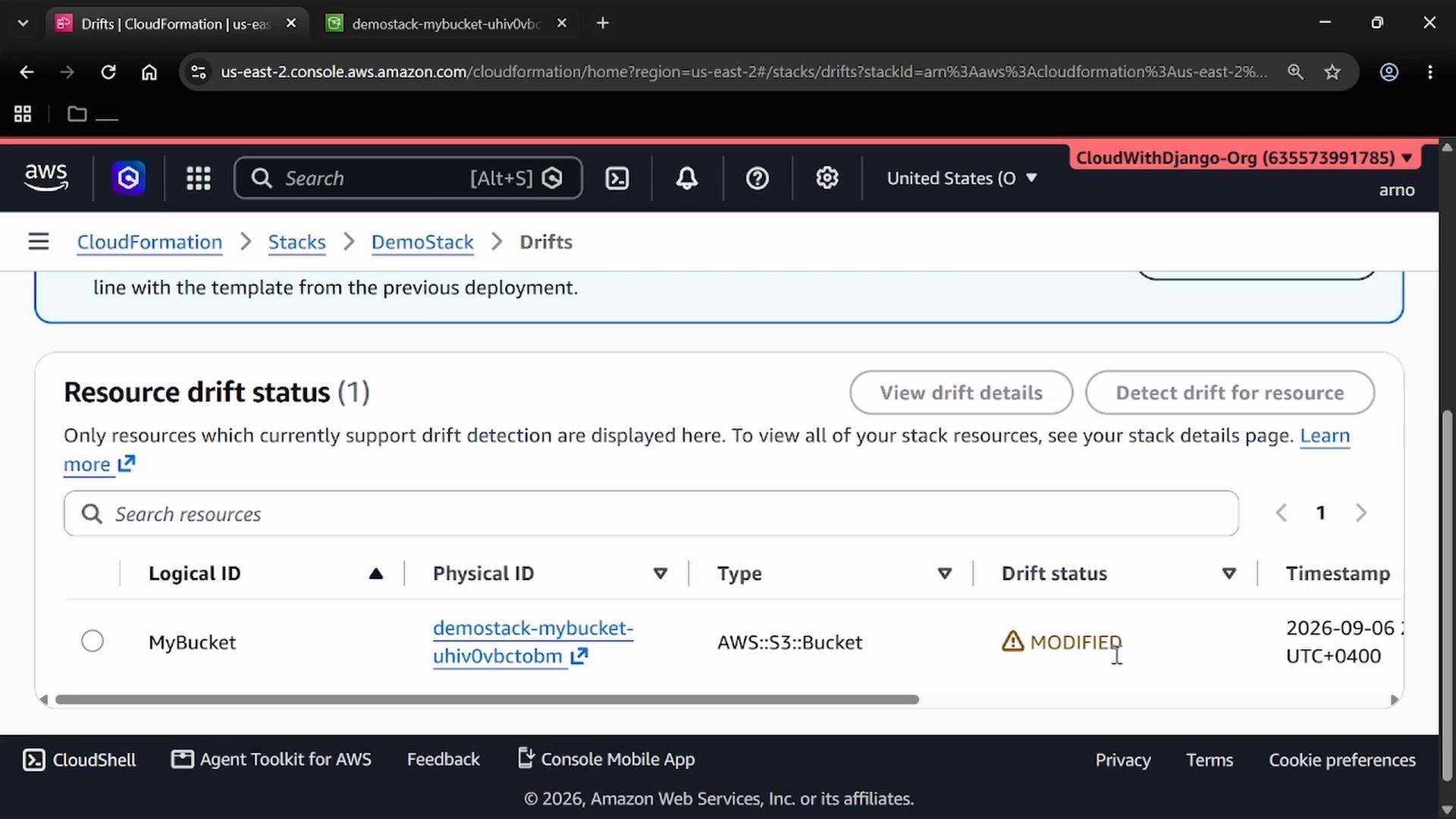Open the AWS home logo
Viewport: 1456px width, 819px height.
point(46,177)
